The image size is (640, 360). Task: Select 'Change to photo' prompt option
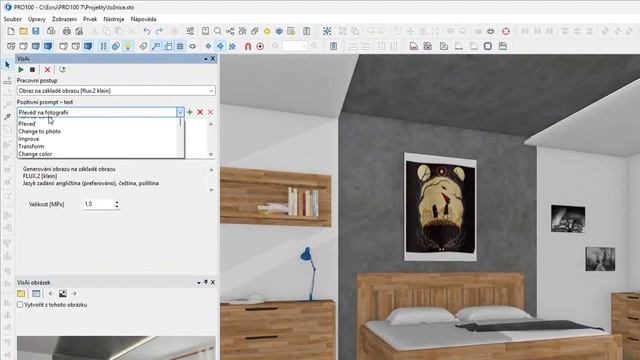pyautogui.click(x=40, y=131)
